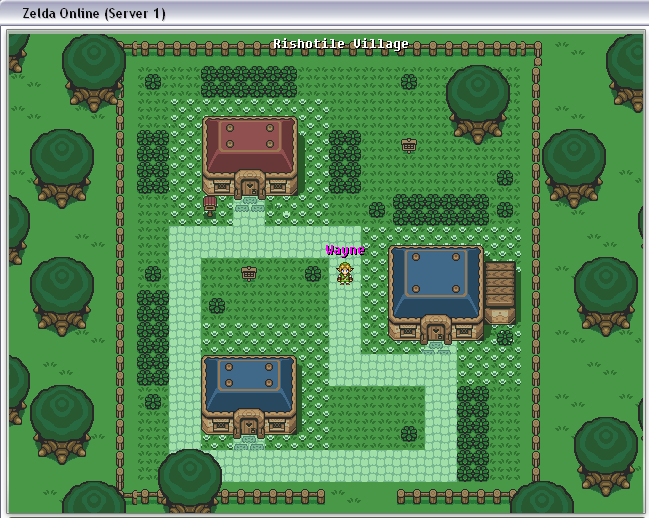This screenshot has width=649, height=518.
Task: Click the wooden signpost left of Wayne
Action: click(x=249, y=273)
